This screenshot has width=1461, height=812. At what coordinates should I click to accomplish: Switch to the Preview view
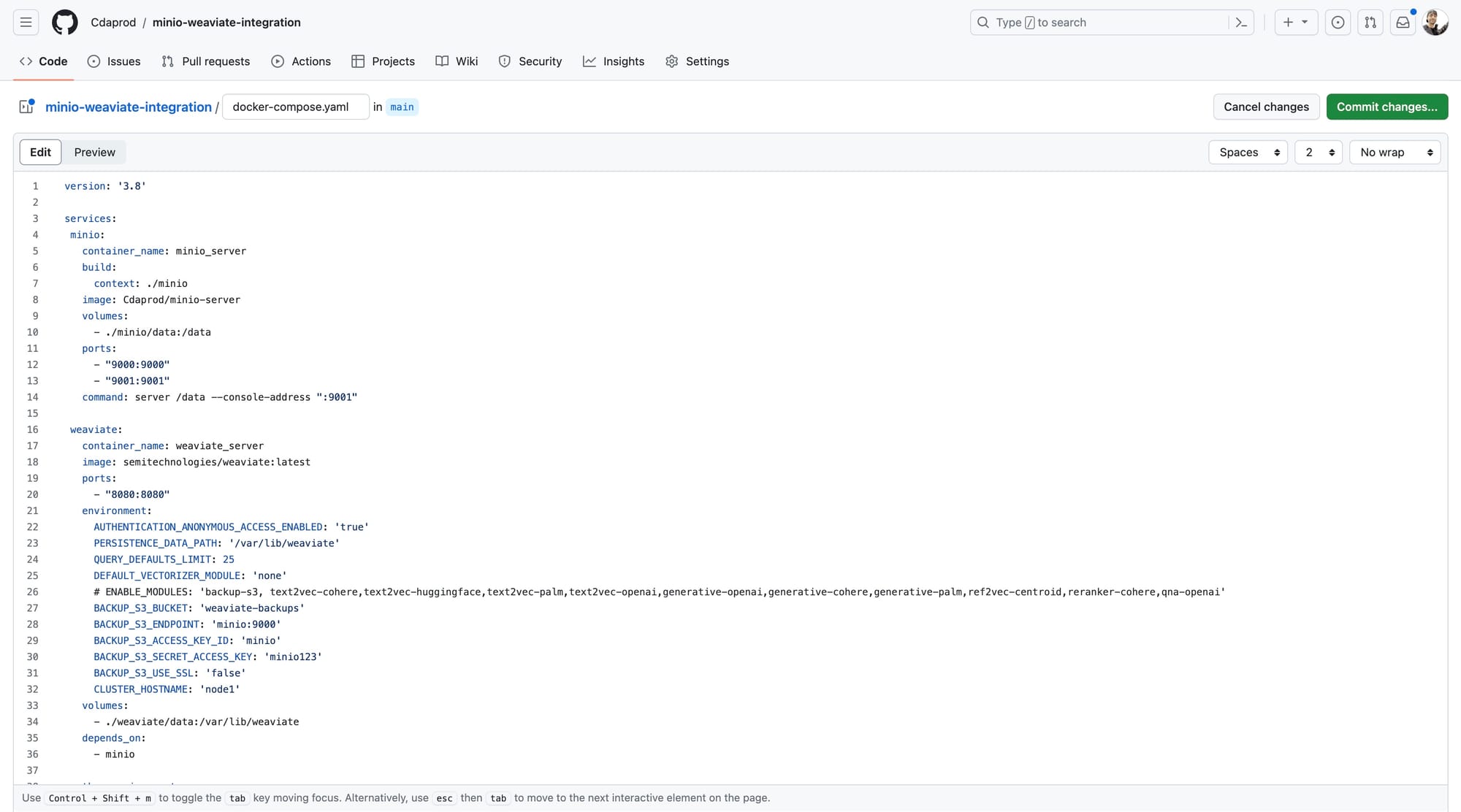[x=94, y=152]
